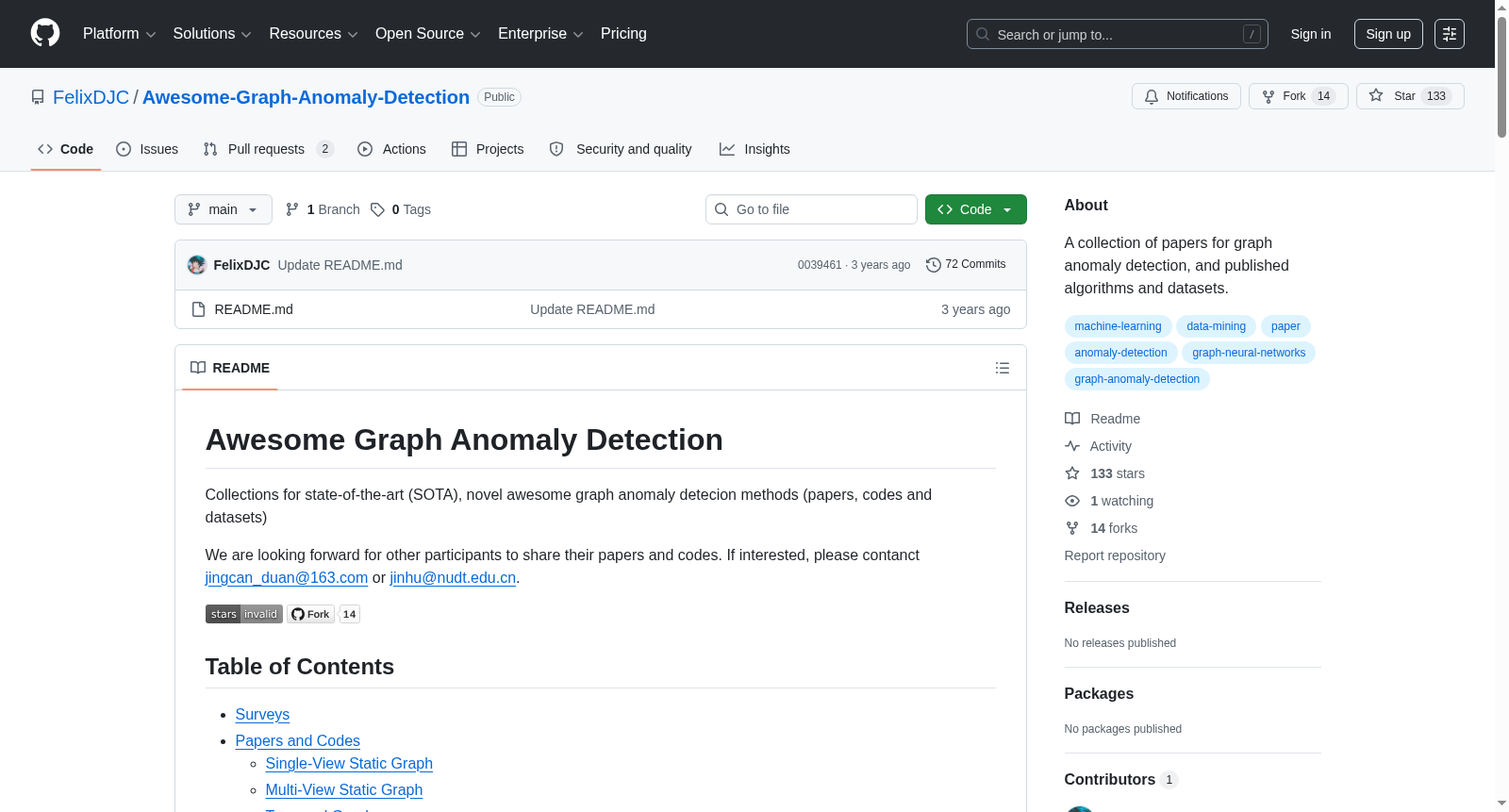Click the Fork 14 button
Screen dimensions: 1509x812
tap(1299, 96)
